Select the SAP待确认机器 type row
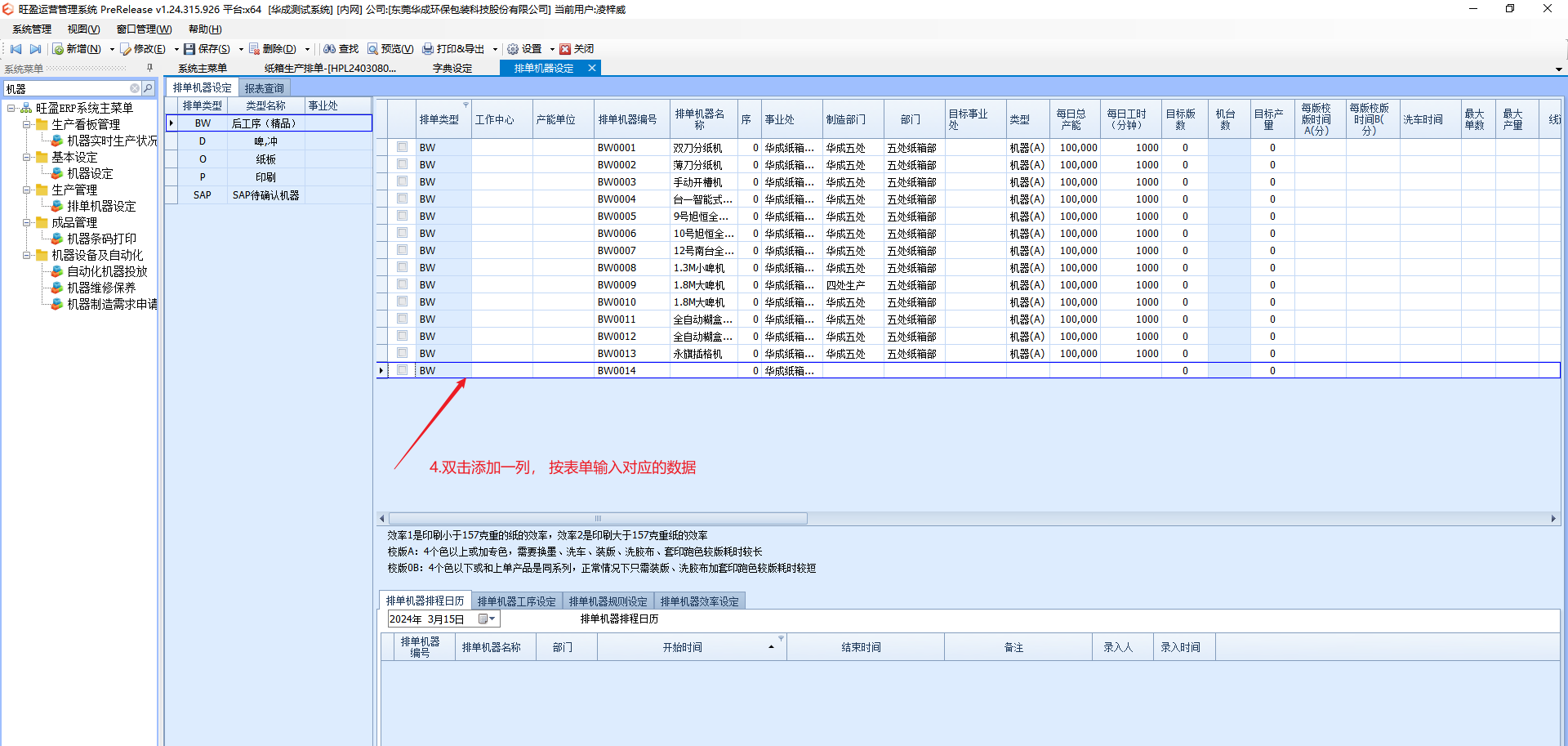The height and width of the screenshot is (746, 1568). [269, 195]
